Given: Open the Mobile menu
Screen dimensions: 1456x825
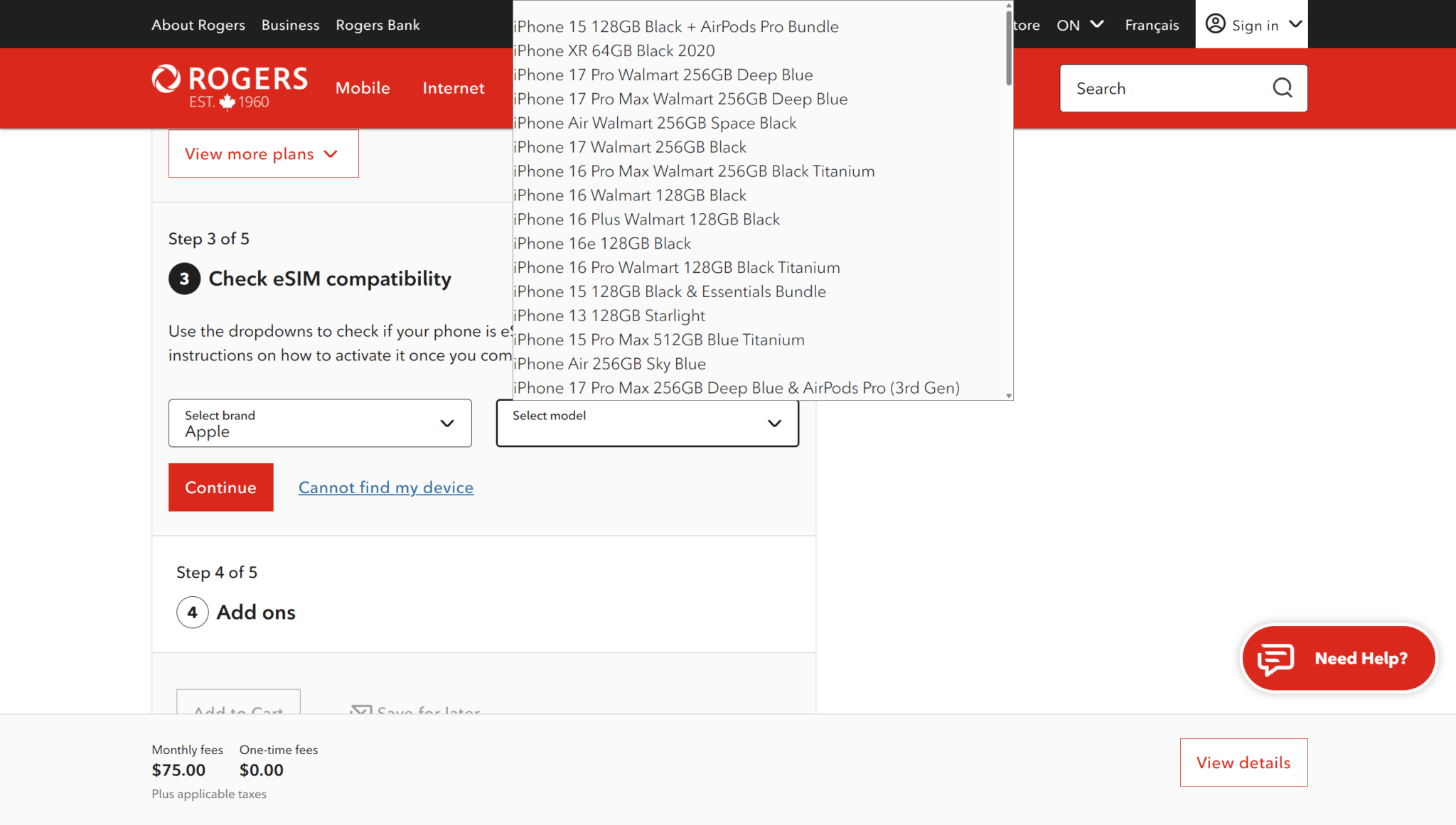Looking at the screenshot, I should pos(363,87).
